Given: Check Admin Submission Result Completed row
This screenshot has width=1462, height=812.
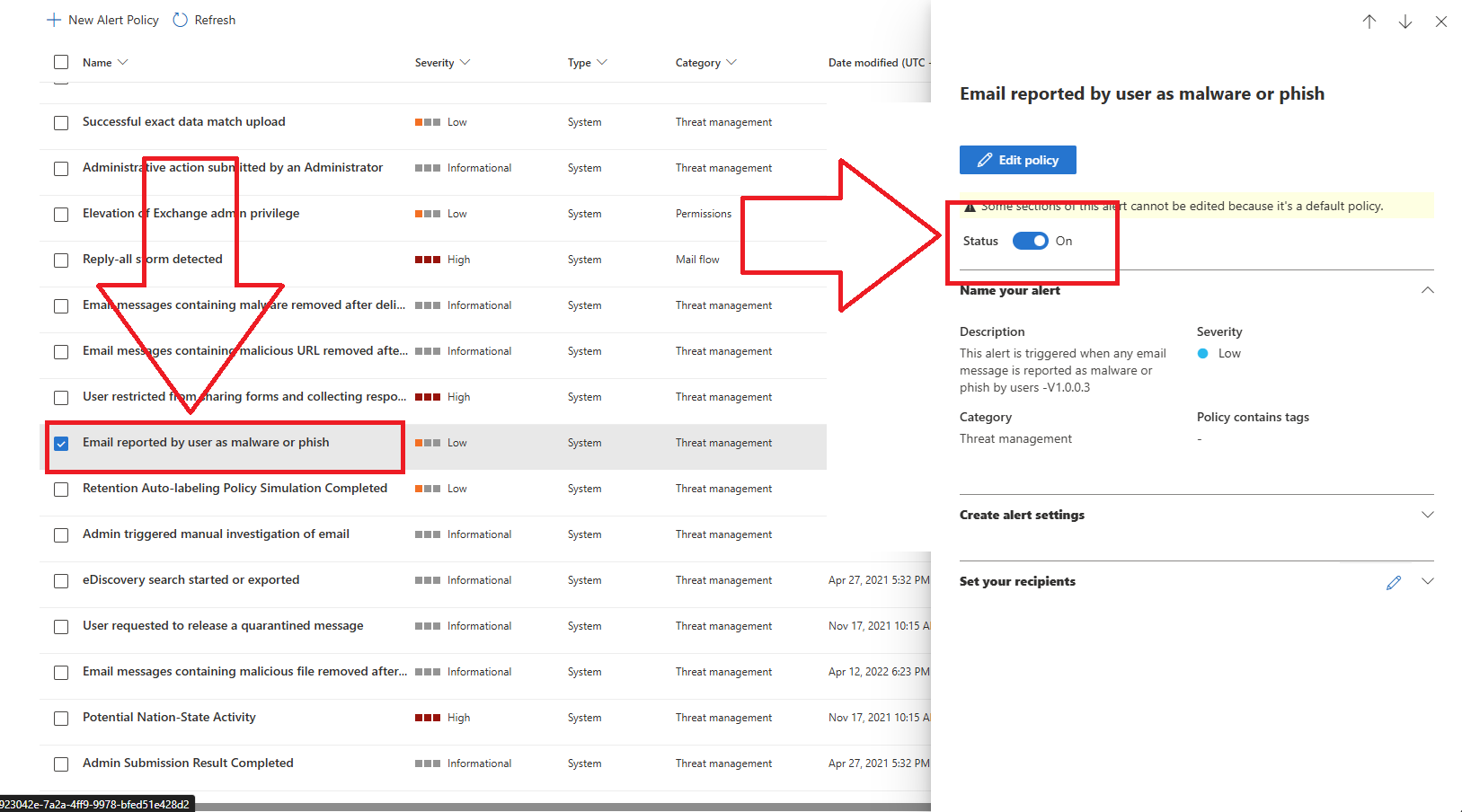Looking at the screenshot, I should [x=61, y=764].
